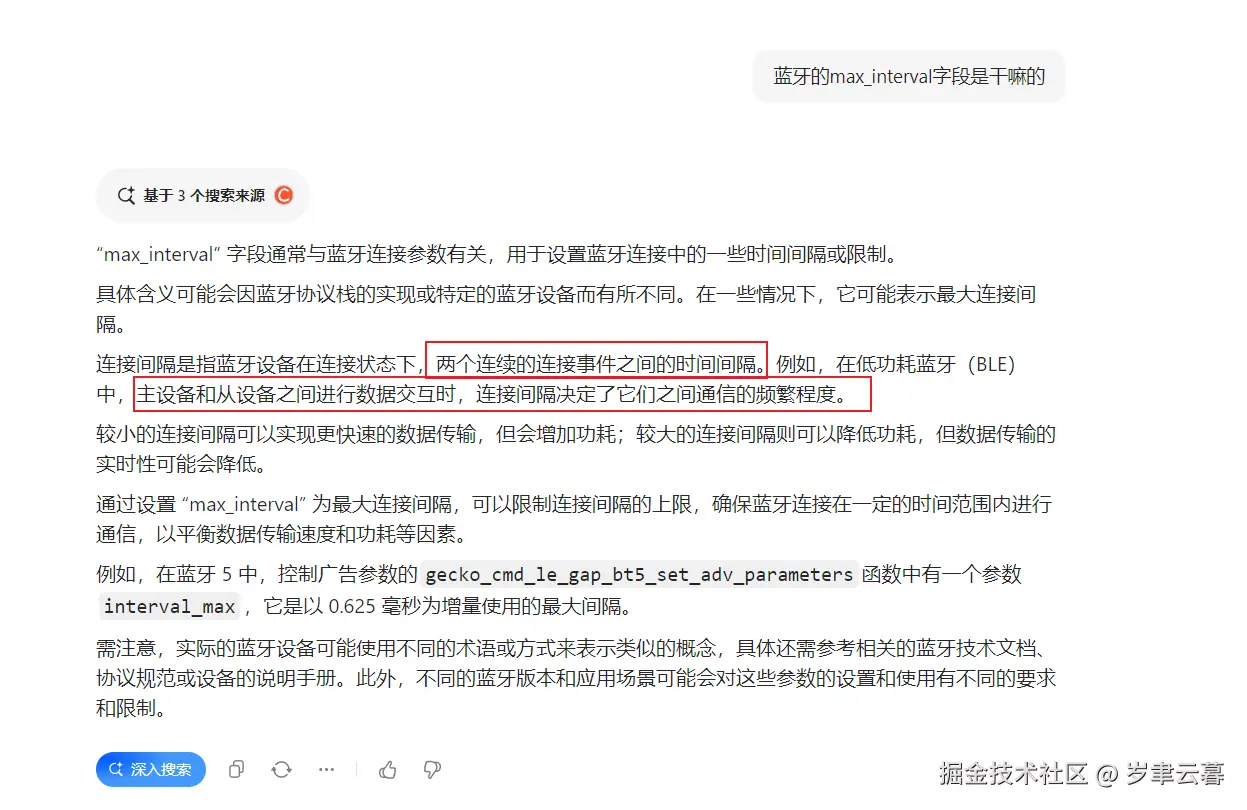The height and width of the screenshot is (810, 1247).
Task: Click the first paragraph starting “max_interval” 字段
Action: (492, 254)
